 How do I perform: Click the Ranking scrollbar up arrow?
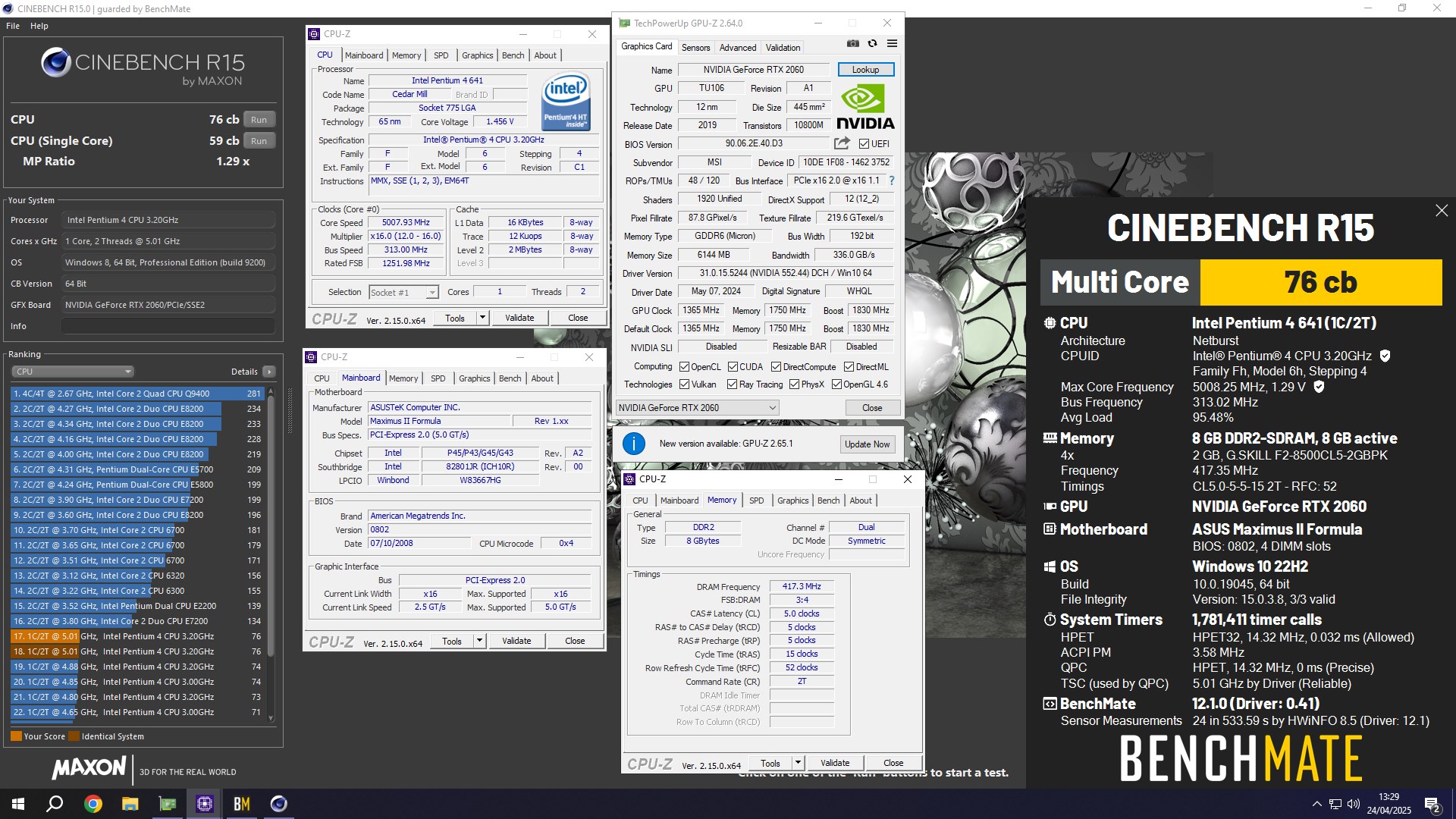[x=271, y=392]
